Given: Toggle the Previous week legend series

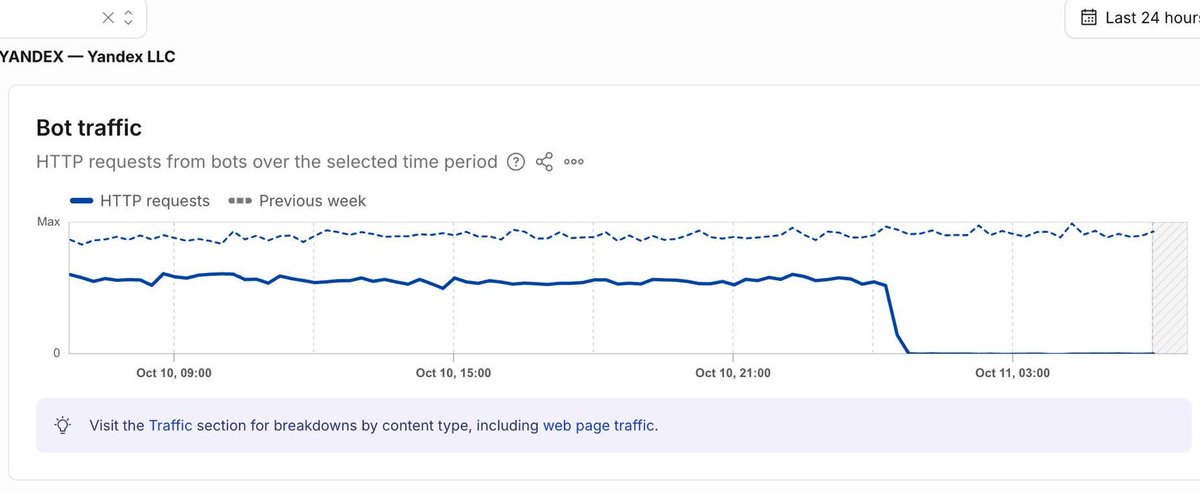Looking at the screenshot, I should (x=297, y=201).
